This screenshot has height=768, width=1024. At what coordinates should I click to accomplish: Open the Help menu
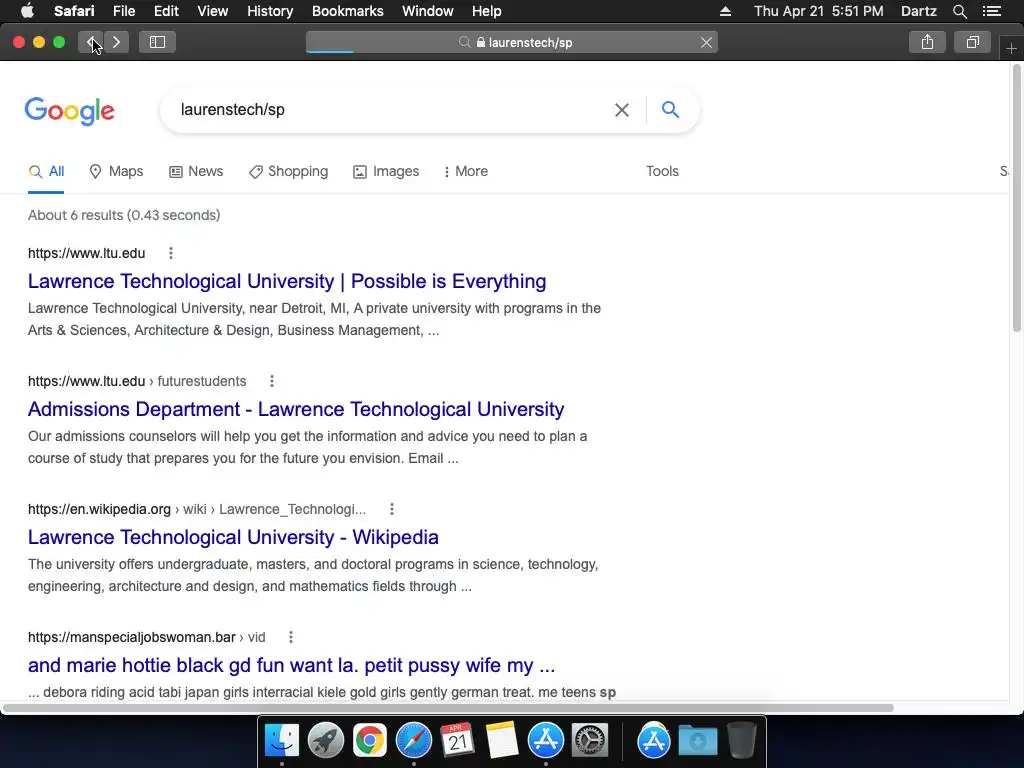[487, 11]
